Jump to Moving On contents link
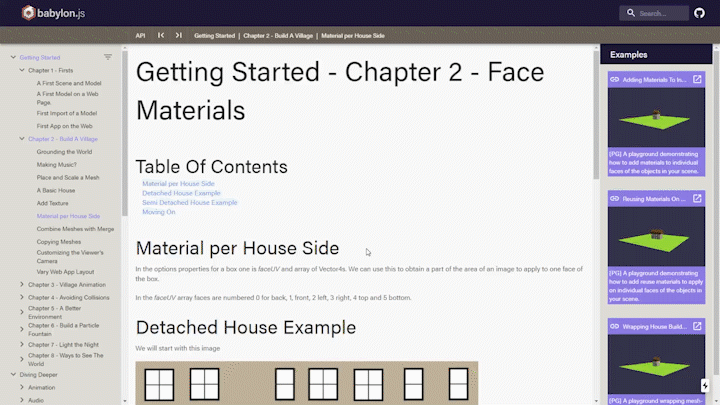This screenshot has height=405, width=720. coord(159,212)
